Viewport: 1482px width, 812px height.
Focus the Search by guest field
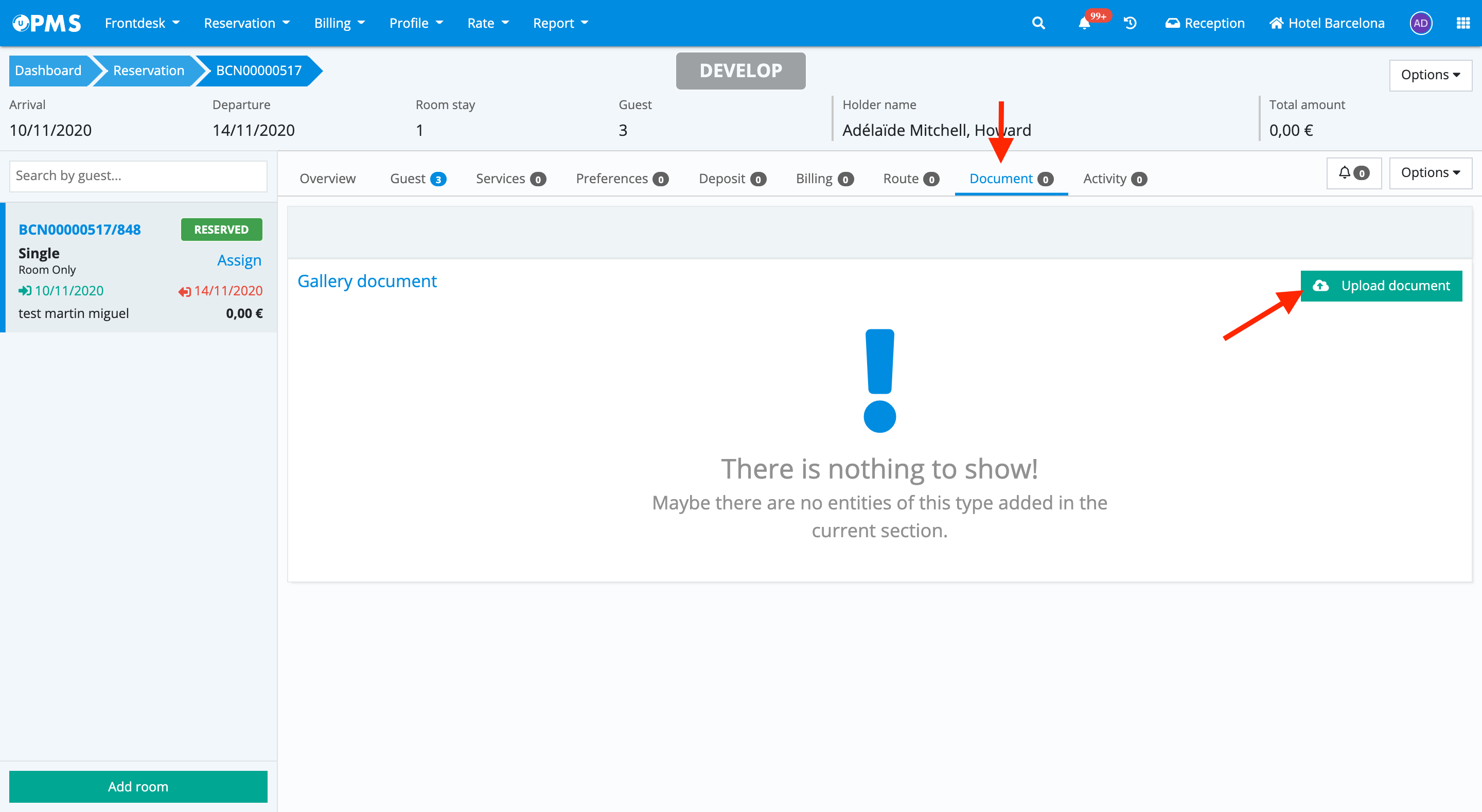[x=138, y=175]
